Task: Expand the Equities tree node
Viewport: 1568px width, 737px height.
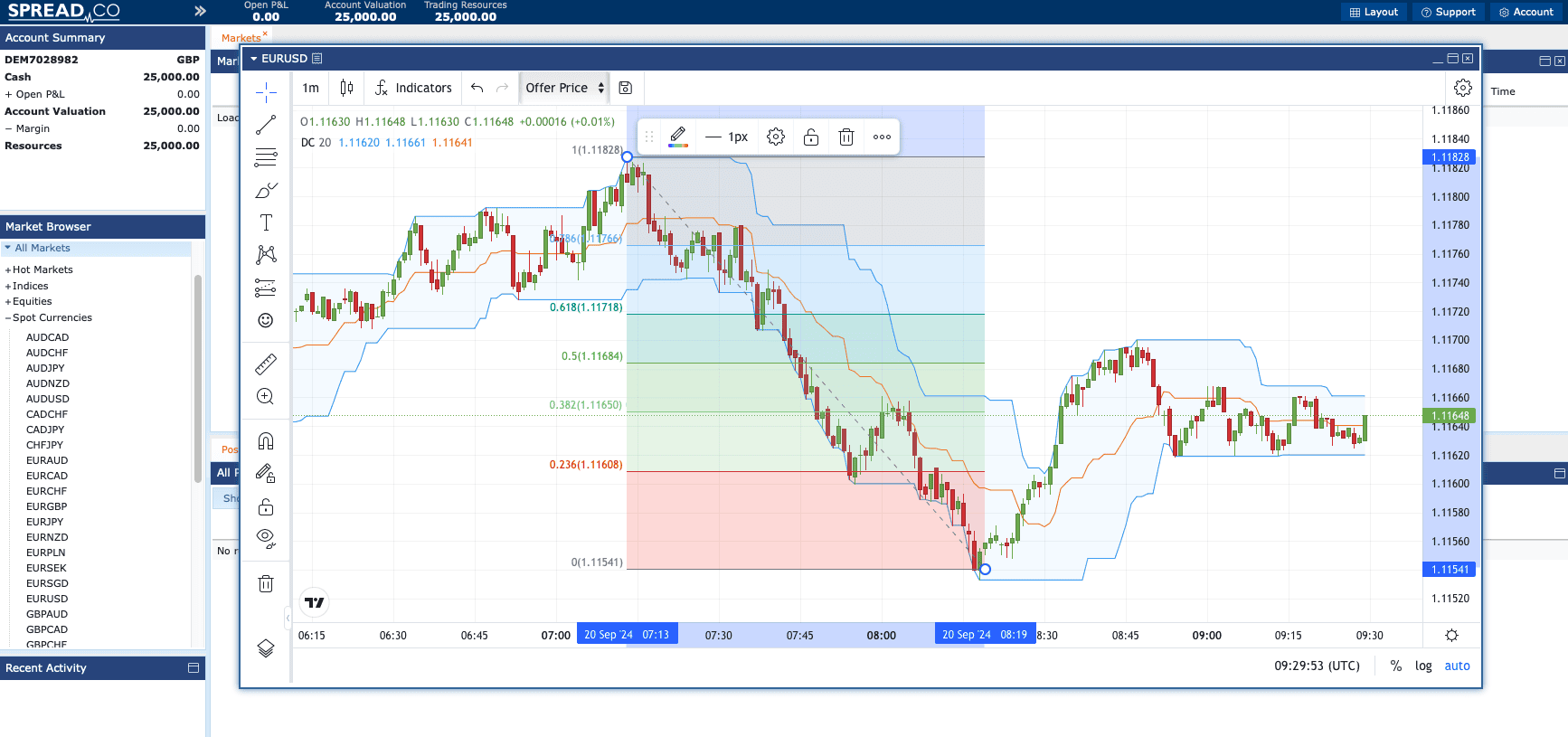Action: [x=8, y=302]
